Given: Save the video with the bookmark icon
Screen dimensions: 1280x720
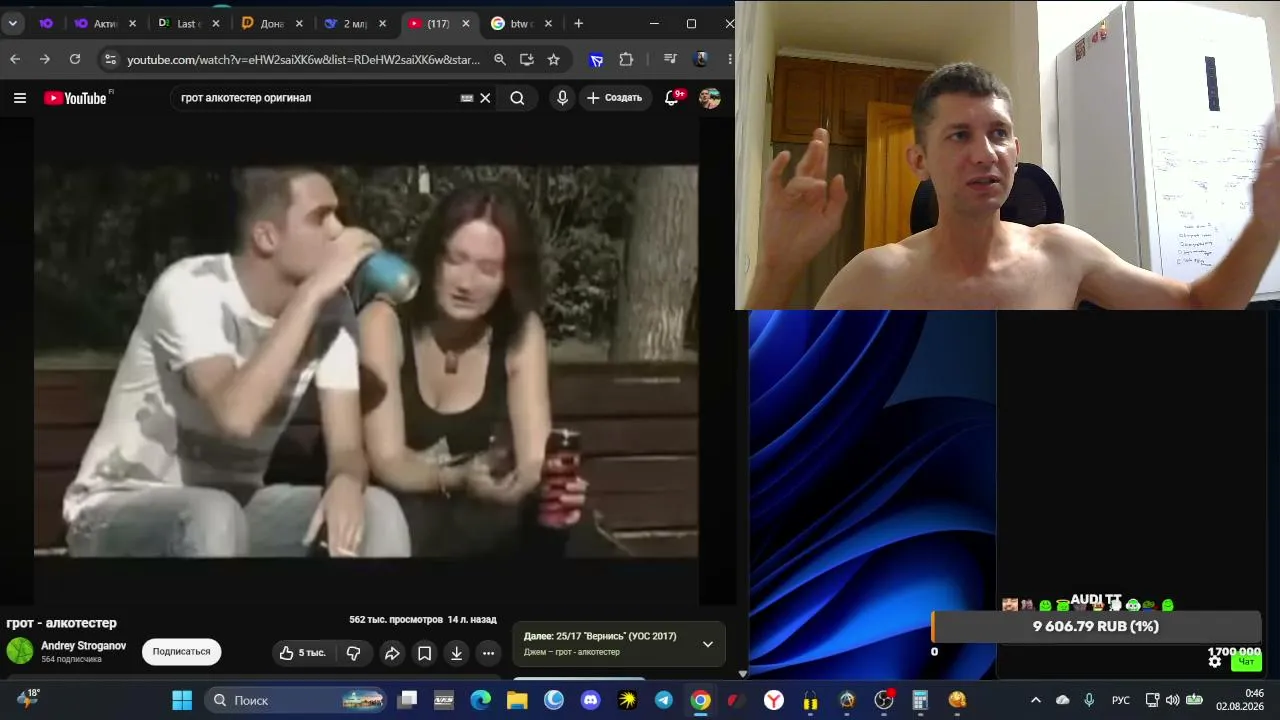Looking at the screenshot, I should tap(424, 653).
